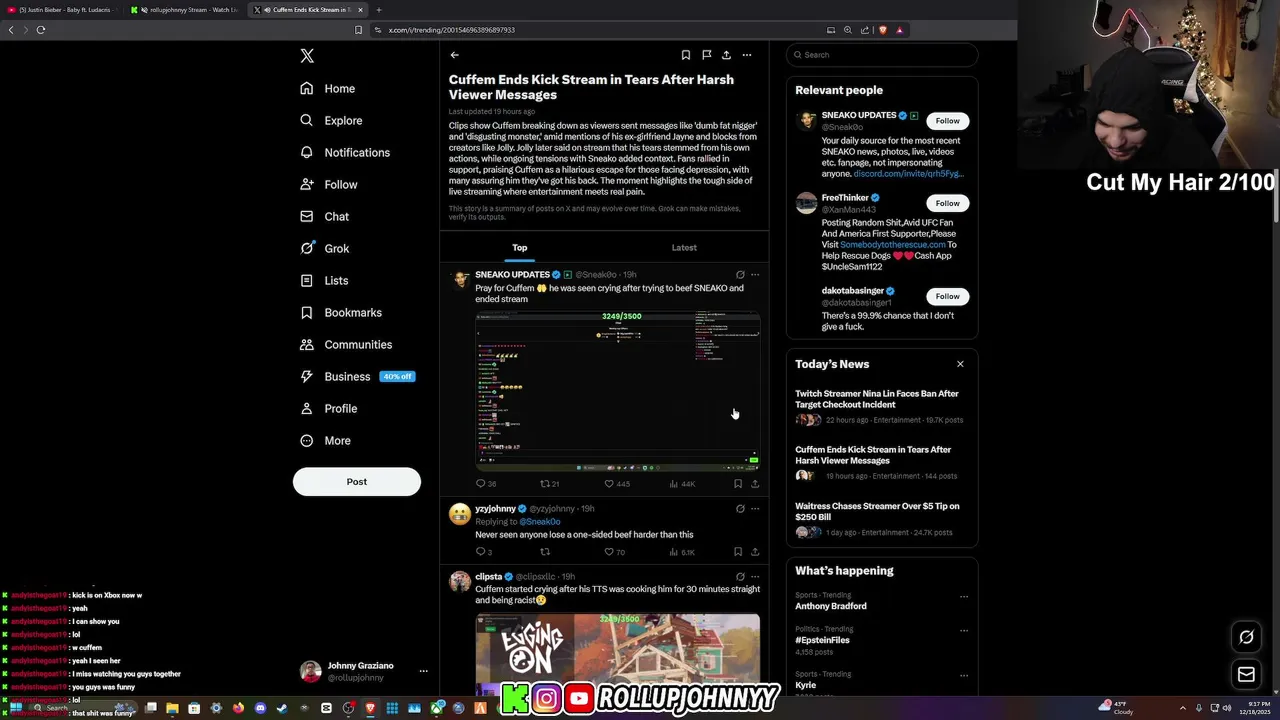This screenshot has width=1280, height=720.
Task: Follow SNEAKO UPDATES in Relevant people
Action: tap(947, 121)
